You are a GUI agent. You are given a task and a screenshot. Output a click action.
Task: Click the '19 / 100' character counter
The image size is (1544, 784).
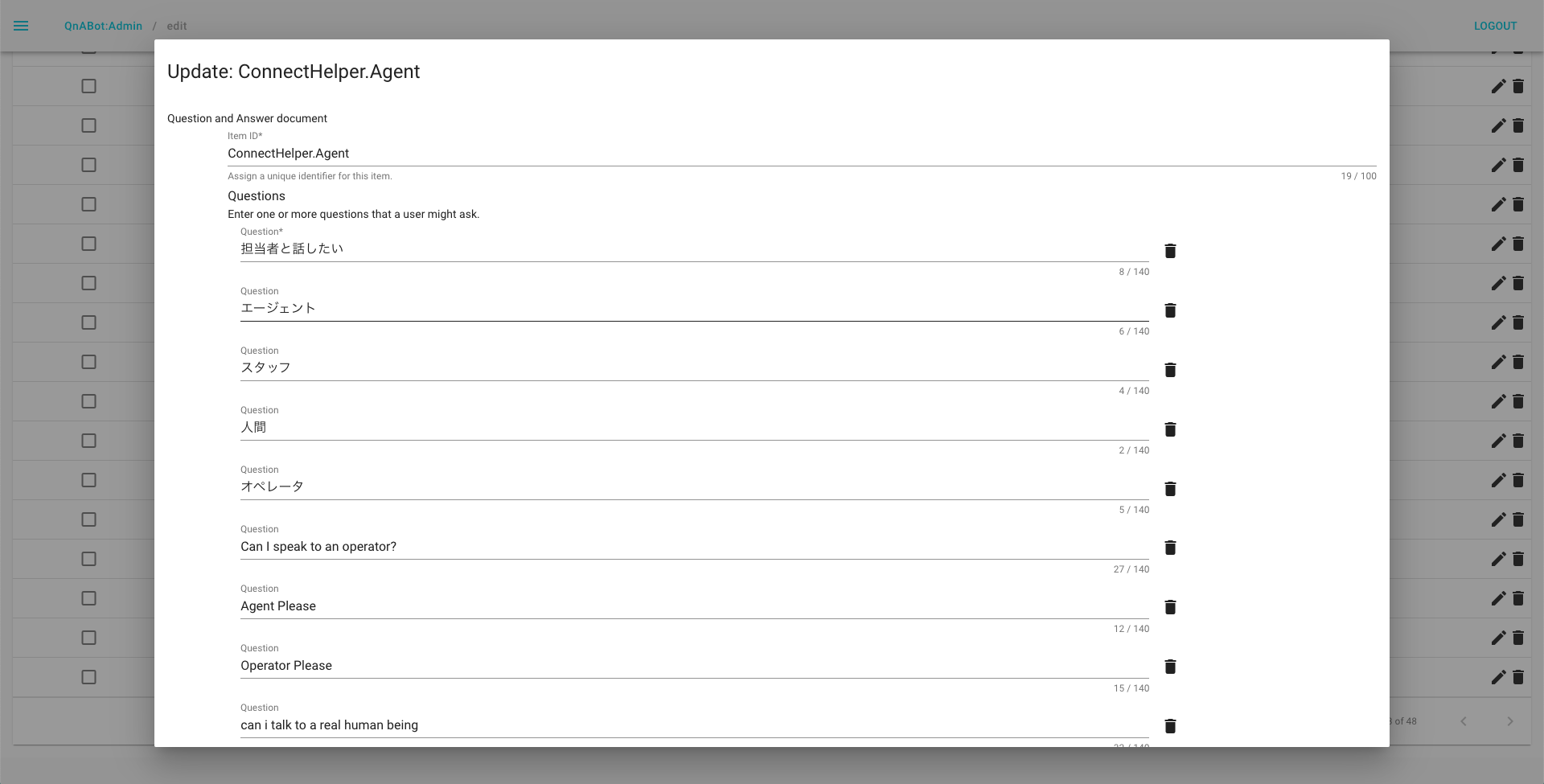click(1358, 176)
